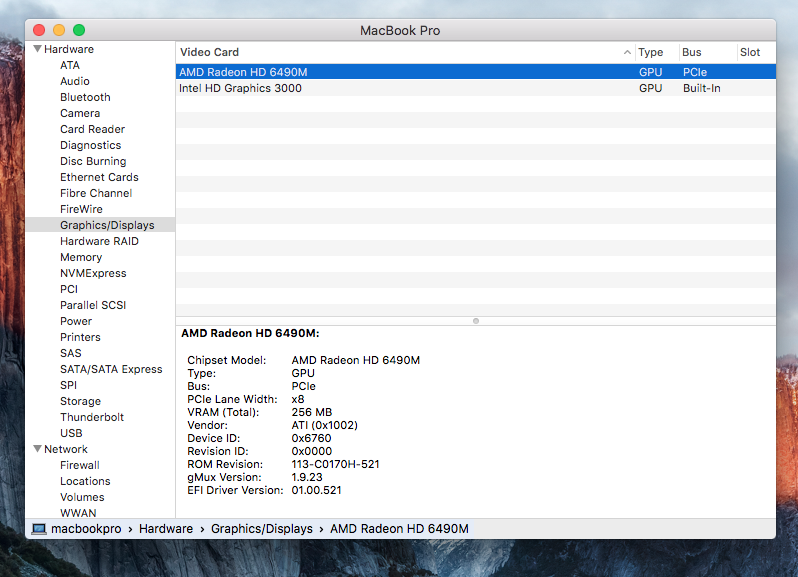Minimize the window with yellow button
Viewport: 798px width, 577px height.
(59, 30)
